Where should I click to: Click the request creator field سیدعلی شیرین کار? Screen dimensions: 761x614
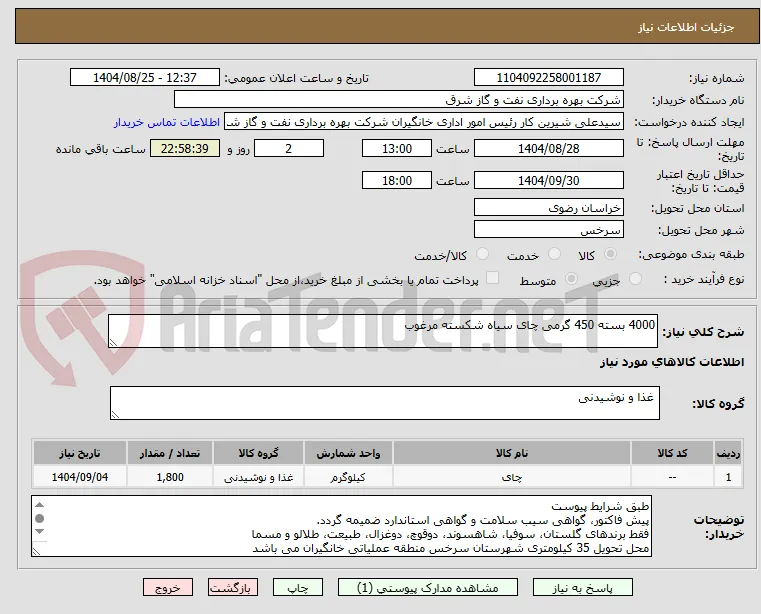point(424,122)
